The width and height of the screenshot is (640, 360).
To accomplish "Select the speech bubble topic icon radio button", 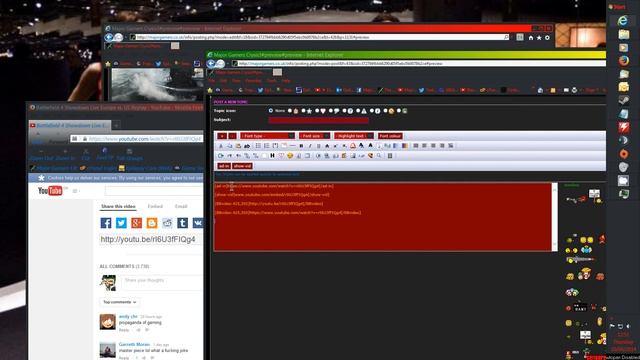I will point(331,111).
